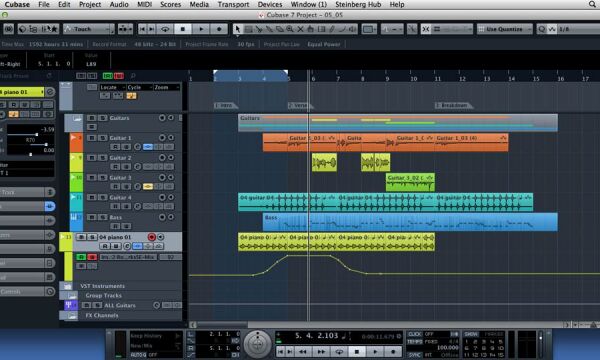This screenshot has width=600, height=360.
Task: Expand the VST Instruments folder
Action: [68, 286]
